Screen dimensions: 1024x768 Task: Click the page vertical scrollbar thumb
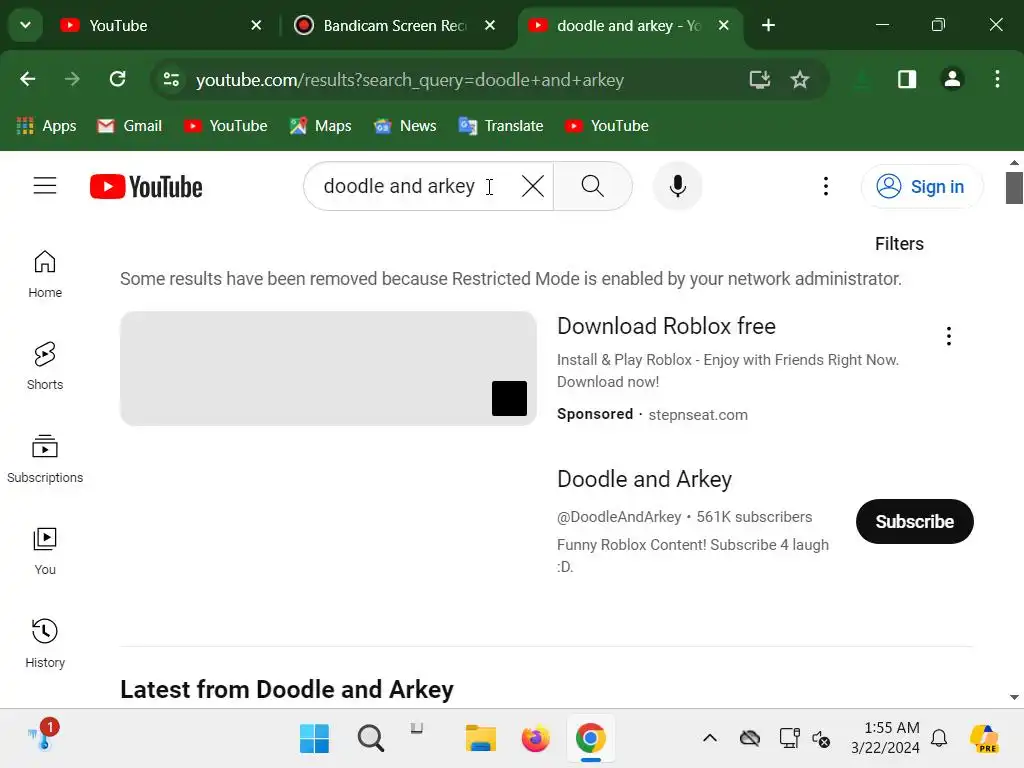(1014, 188)
